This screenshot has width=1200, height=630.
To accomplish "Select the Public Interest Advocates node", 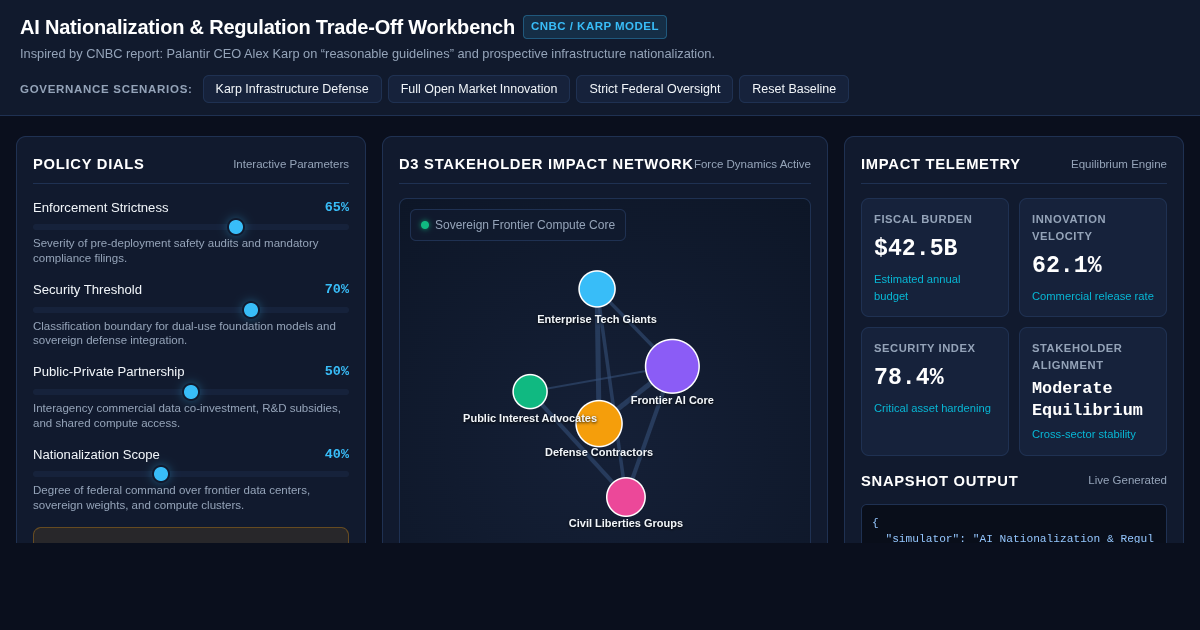I will coord(530,392).
